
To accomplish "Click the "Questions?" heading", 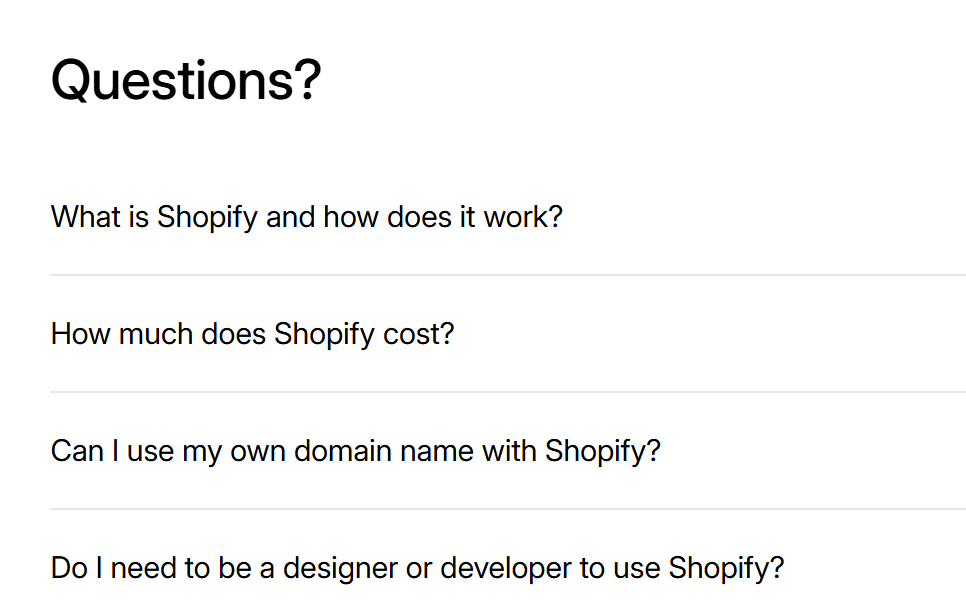I will pyautogui.click(x=186, y=80).
